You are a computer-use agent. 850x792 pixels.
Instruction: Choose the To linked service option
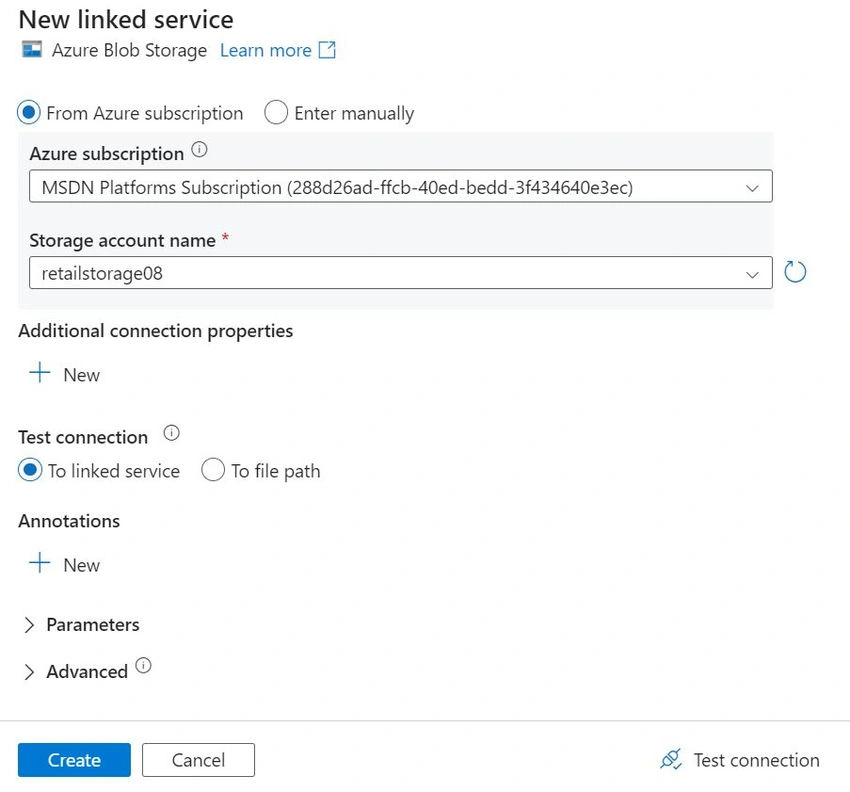tap(30, 470)
